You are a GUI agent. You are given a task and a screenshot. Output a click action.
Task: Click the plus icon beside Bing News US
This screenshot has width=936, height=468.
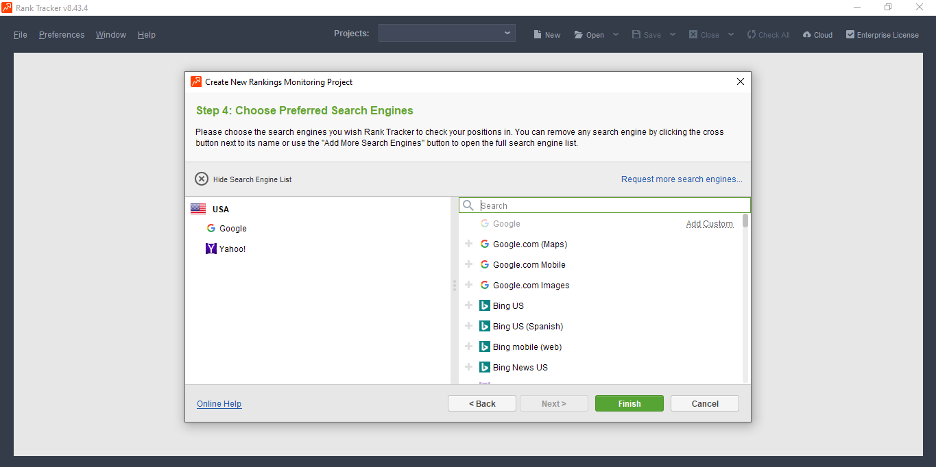[x=469, y=367]
